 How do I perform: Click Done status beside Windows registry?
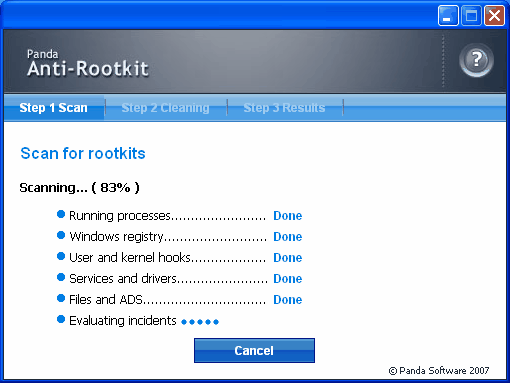click(x=288, y=237)
